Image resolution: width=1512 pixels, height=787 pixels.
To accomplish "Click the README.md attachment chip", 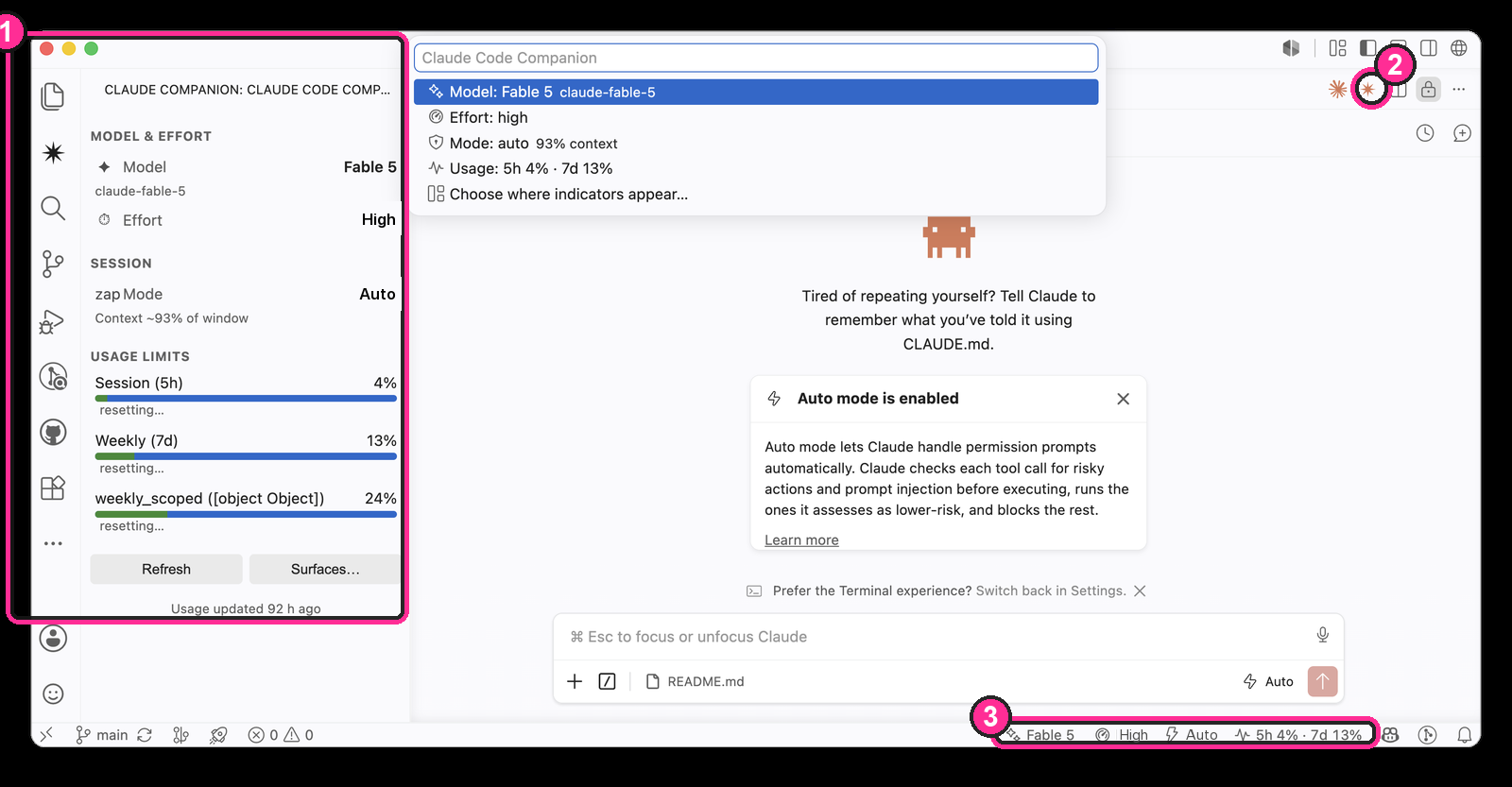I will (695, 681).
